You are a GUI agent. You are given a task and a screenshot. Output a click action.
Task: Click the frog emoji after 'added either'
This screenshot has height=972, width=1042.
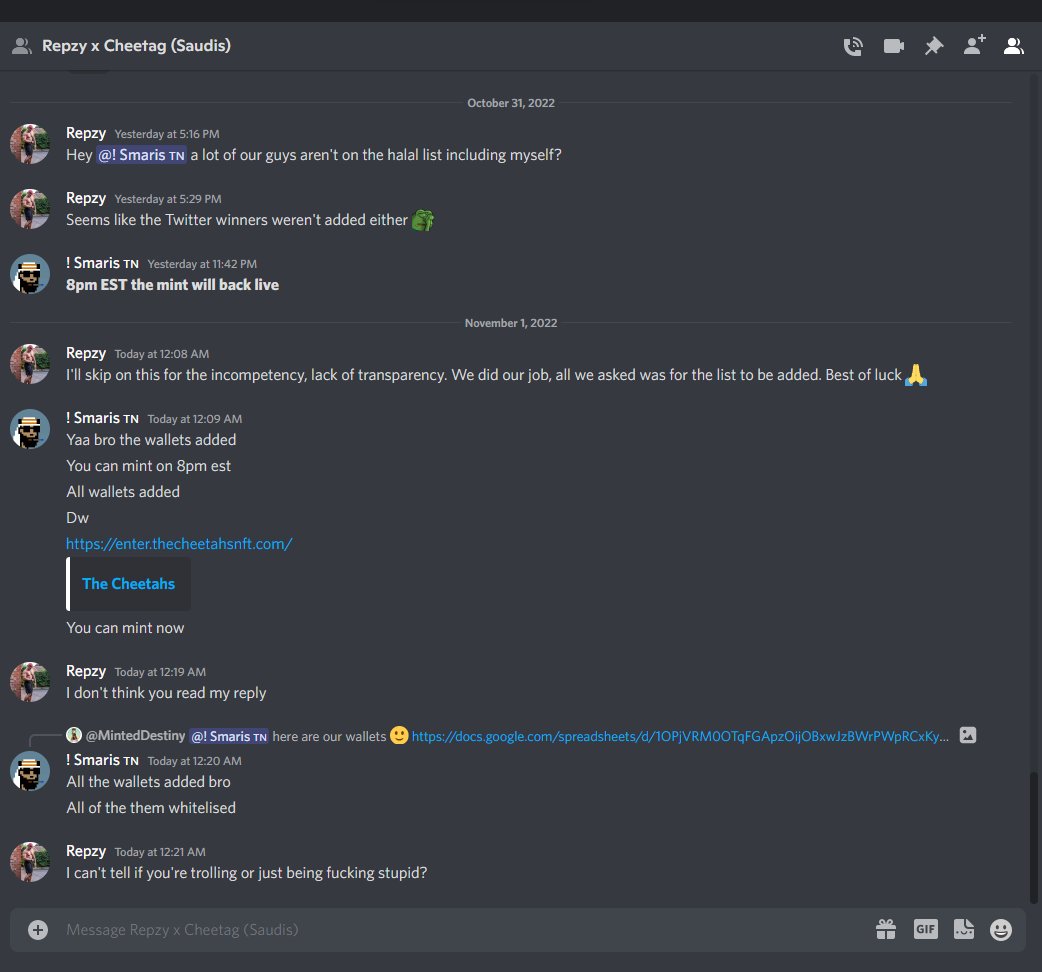423,220
